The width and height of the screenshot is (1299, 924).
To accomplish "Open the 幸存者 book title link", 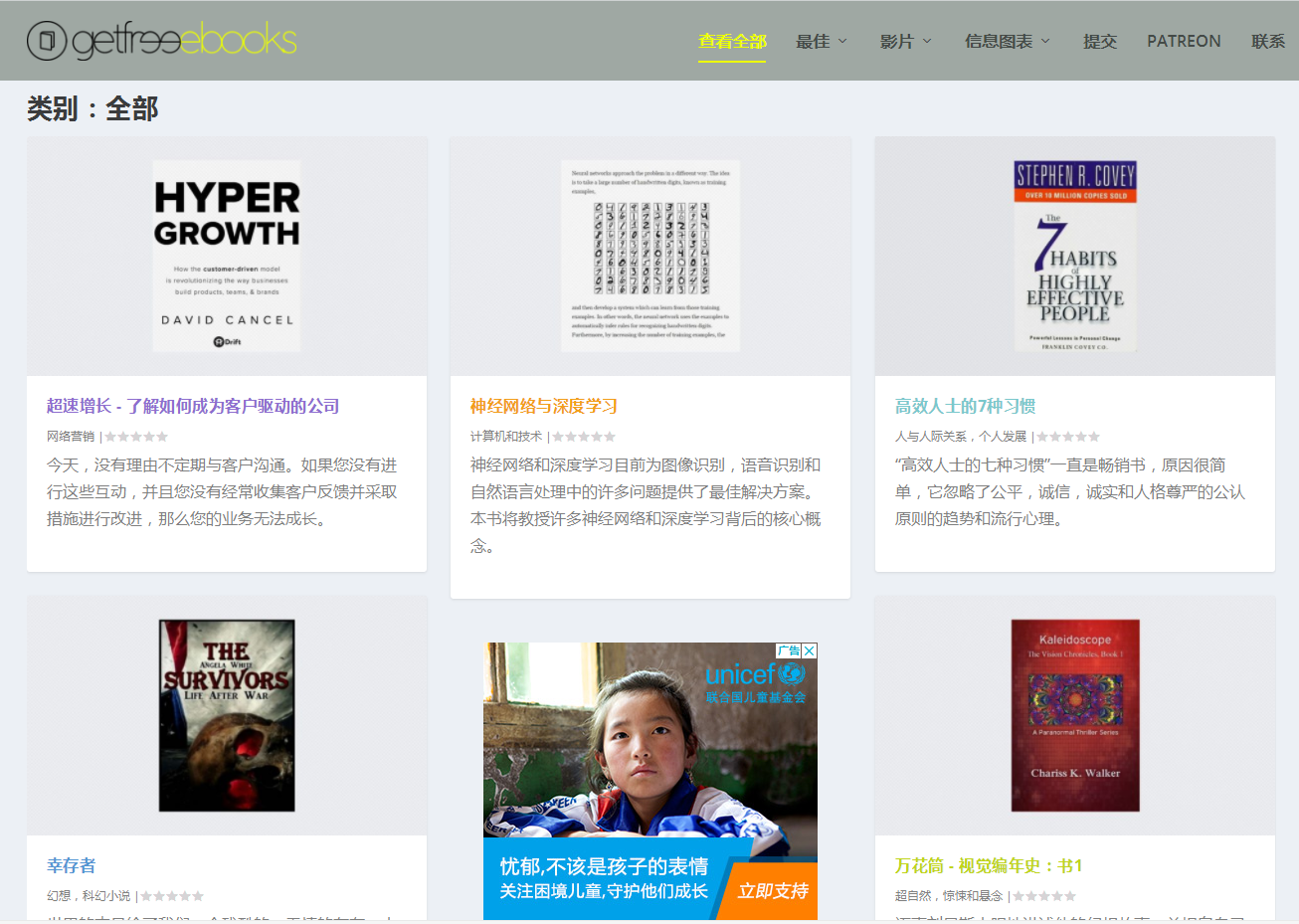I will pyautogui.click(x=72, y=865).
